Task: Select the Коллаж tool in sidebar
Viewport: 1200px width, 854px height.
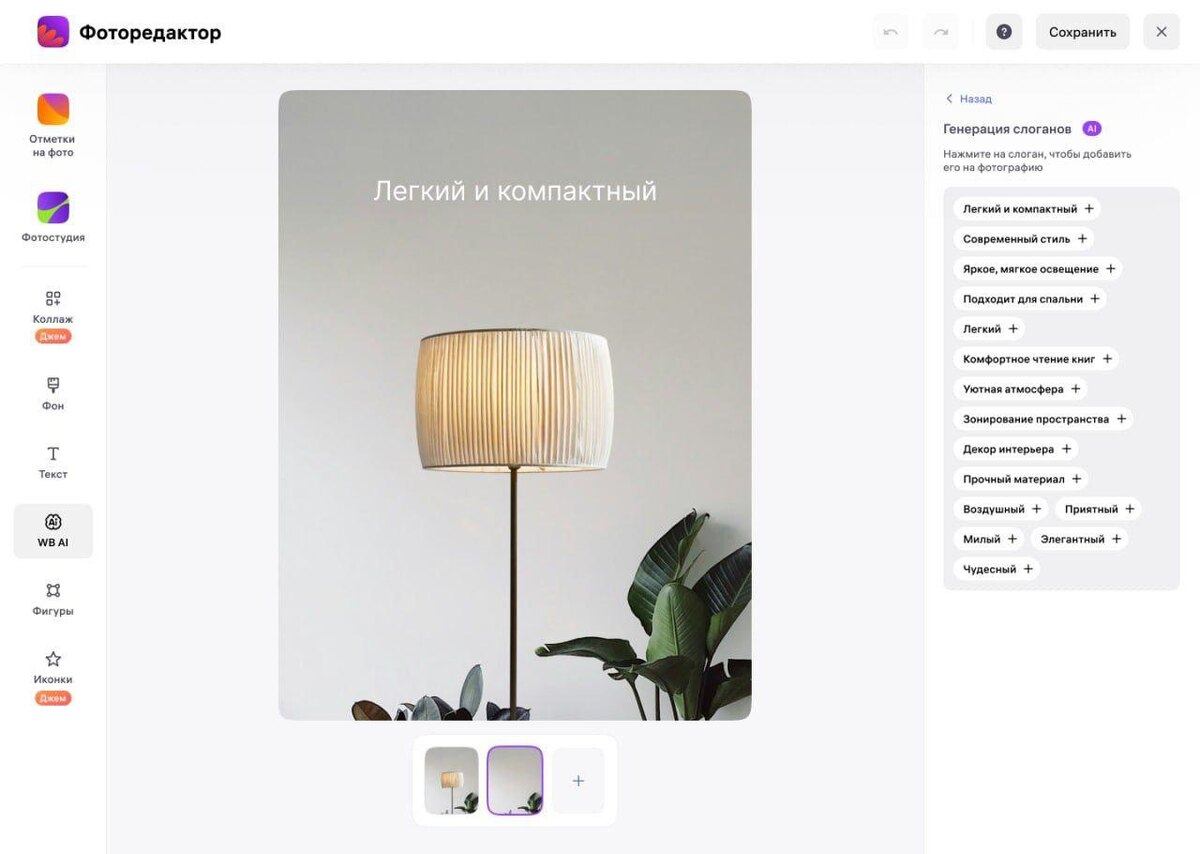Action: tap(53, 316)
